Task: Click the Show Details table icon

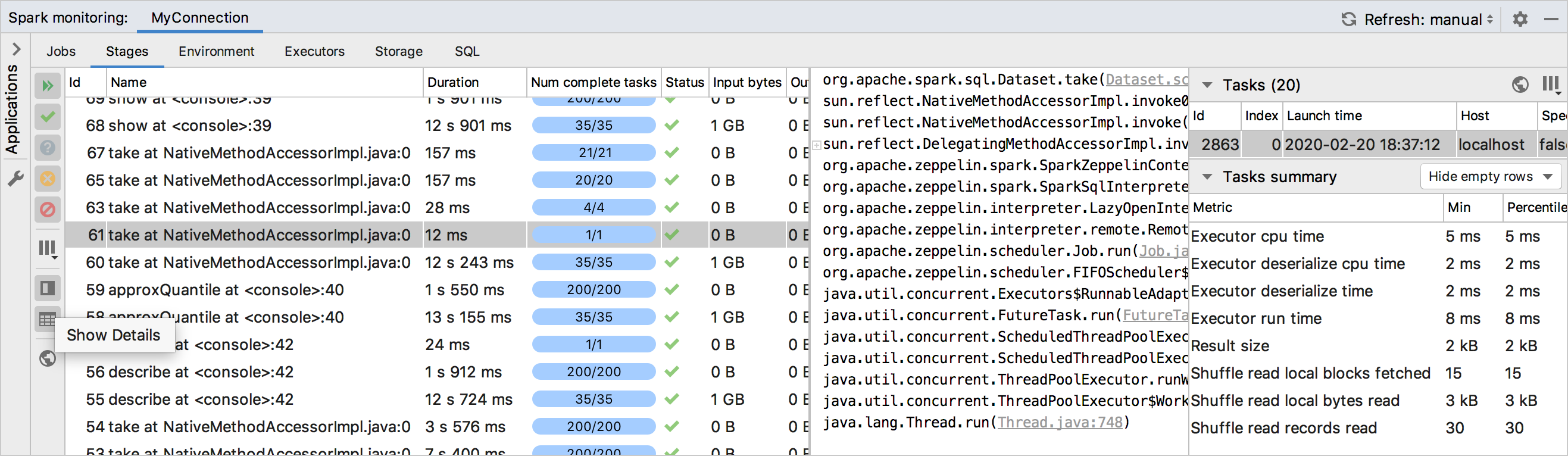Action: coord(48,318)
